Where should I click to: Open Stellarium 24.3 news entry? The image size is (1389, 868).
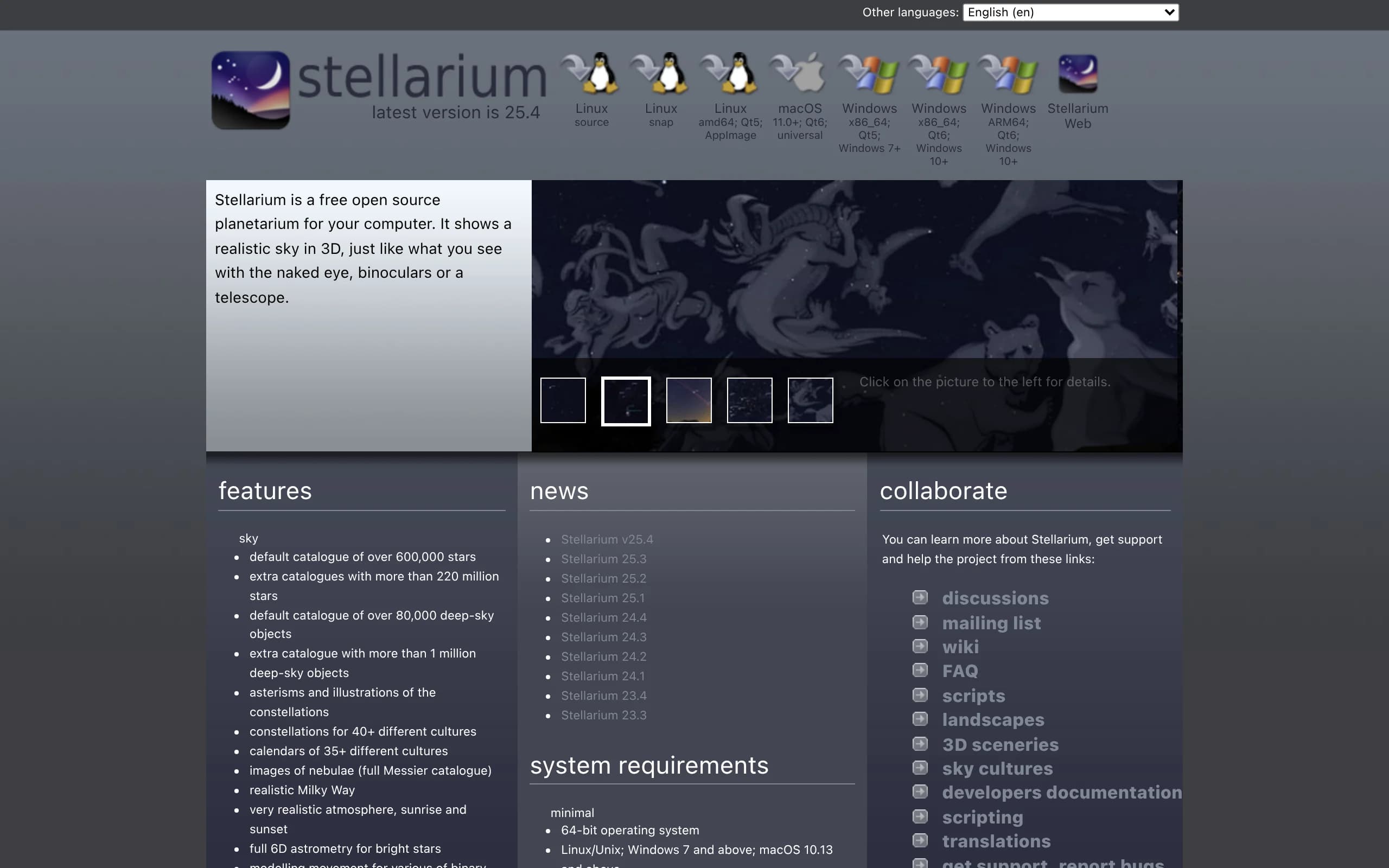(604, 637)
